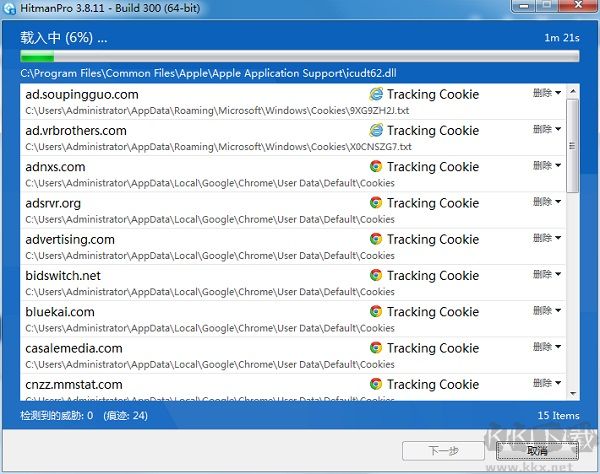Click the scrollbar down arrow of results list
This screenshot has width=600, height=474.
click(573, 394)
